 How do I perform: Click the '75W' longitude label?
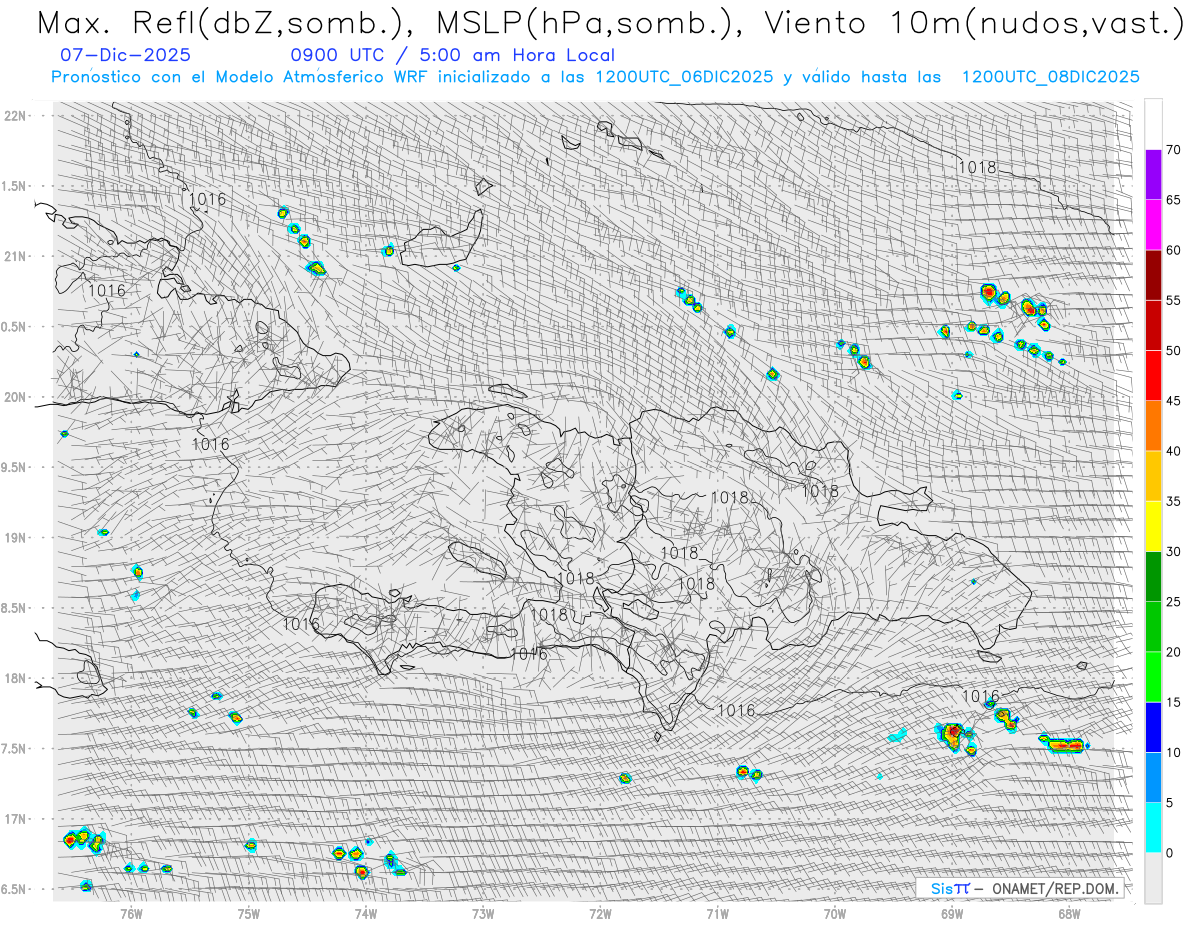click(249, 912)
